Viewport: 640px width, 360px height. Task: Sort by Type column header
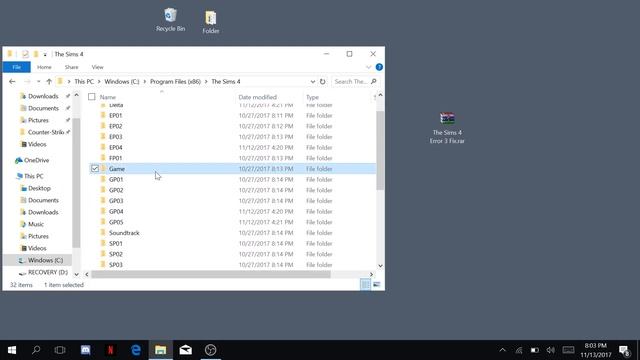pos(312,97)
